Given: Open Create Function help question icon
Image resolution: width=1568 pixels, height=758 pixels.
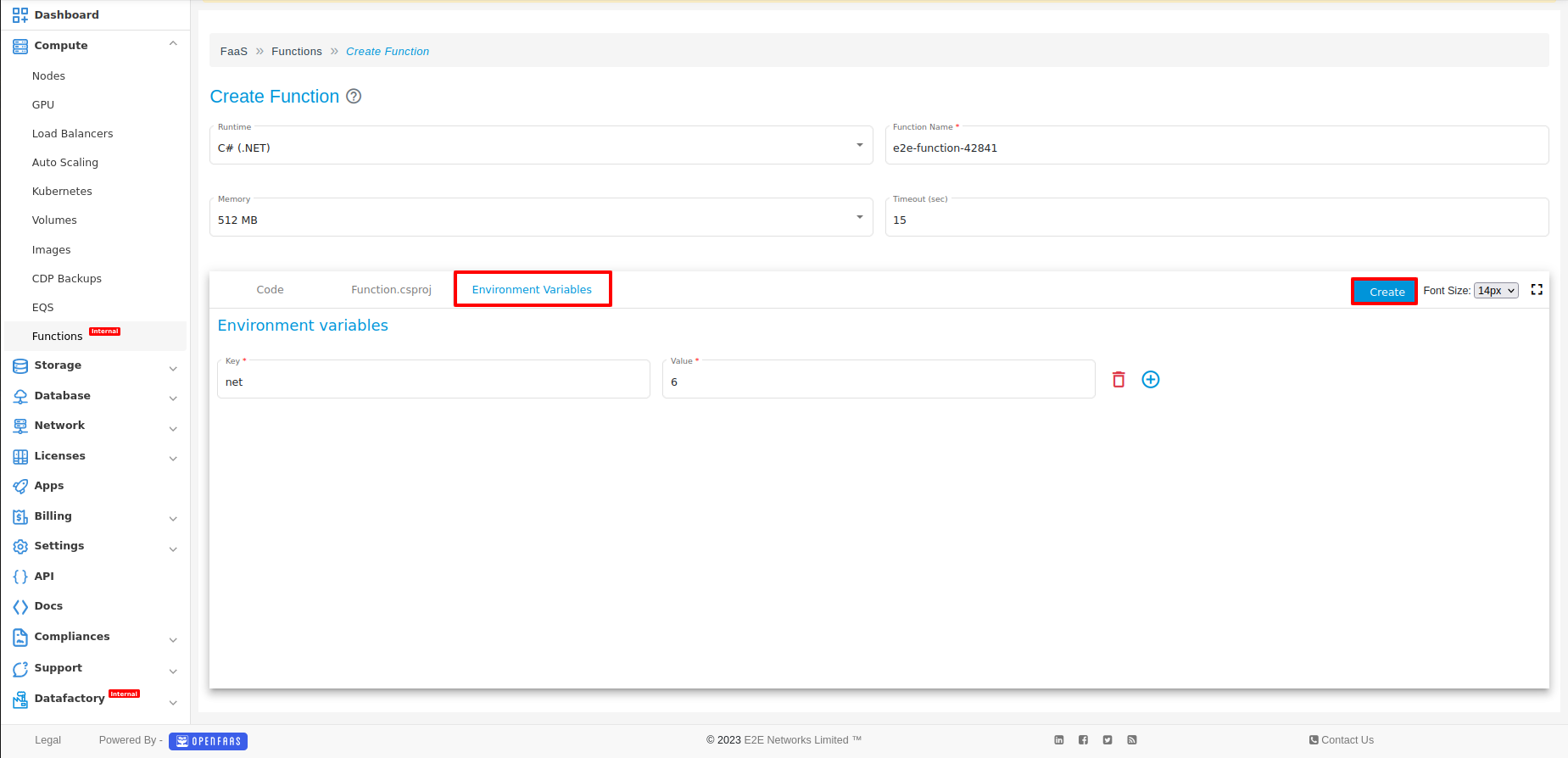Looking at the screenshot, I should tap(354, 97).
